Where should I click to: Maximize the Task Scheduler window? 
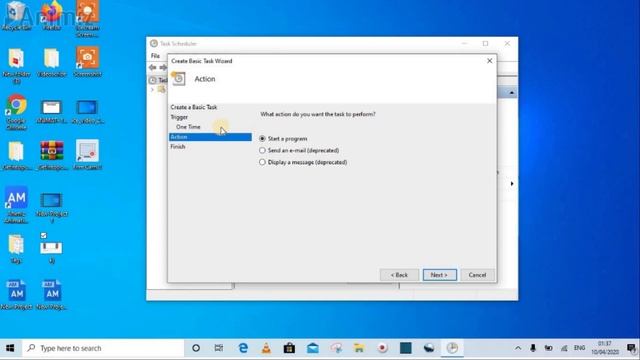(x=485, y=44)
